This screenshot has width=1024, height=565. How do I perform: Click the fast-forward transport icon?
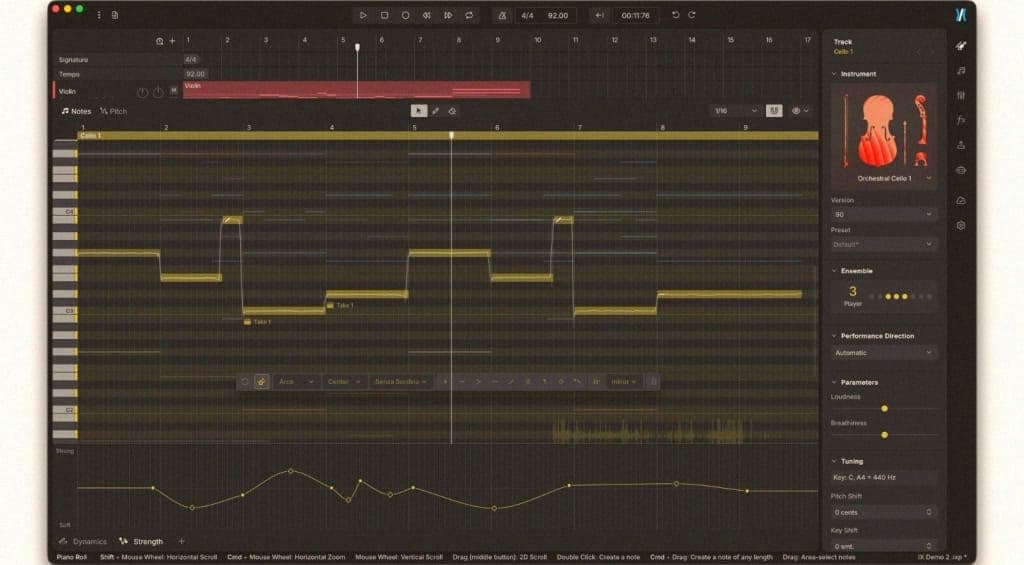(x=448, y=15)
